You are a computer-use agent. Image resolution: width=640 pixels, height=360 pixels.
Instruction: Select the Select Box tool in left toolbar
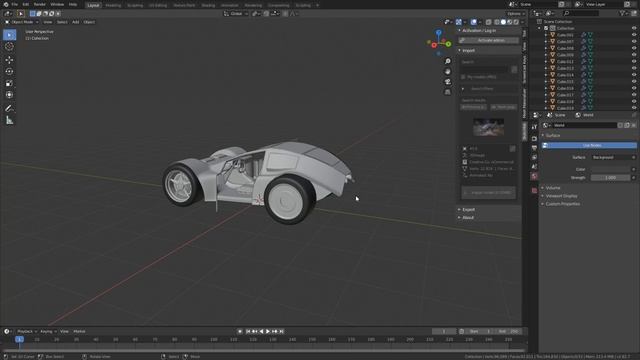click(9, 35)
